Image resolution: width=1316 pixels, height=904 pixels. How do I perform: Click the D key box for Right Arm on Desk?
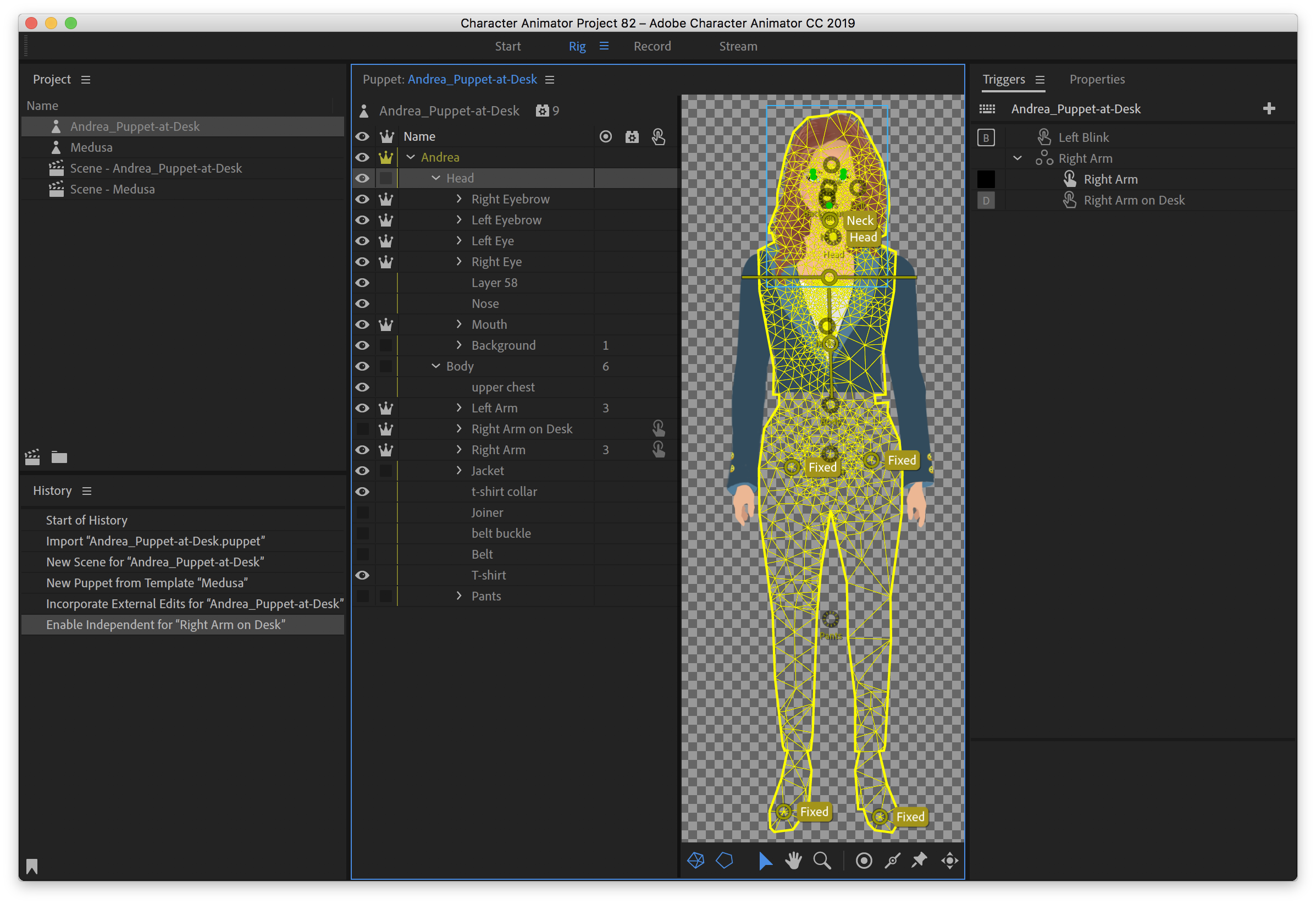[x=986, y=201]
